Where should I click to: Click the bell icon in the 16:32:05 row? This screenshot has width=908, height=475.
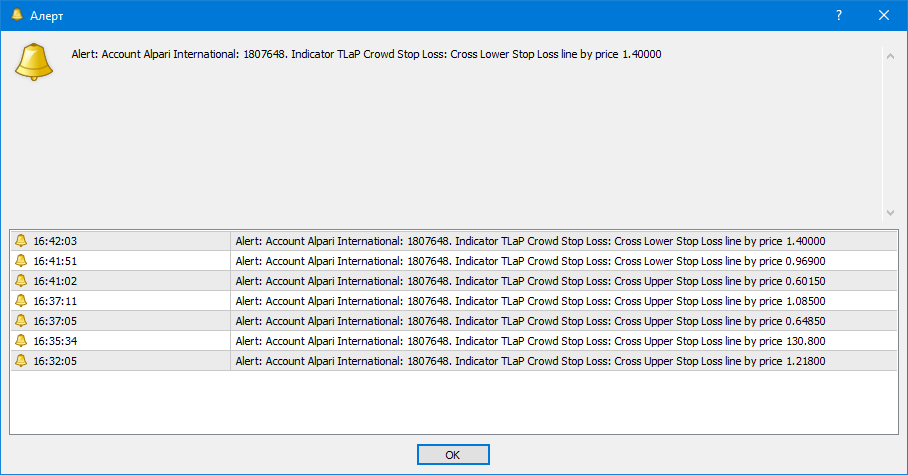coord(21,360)
